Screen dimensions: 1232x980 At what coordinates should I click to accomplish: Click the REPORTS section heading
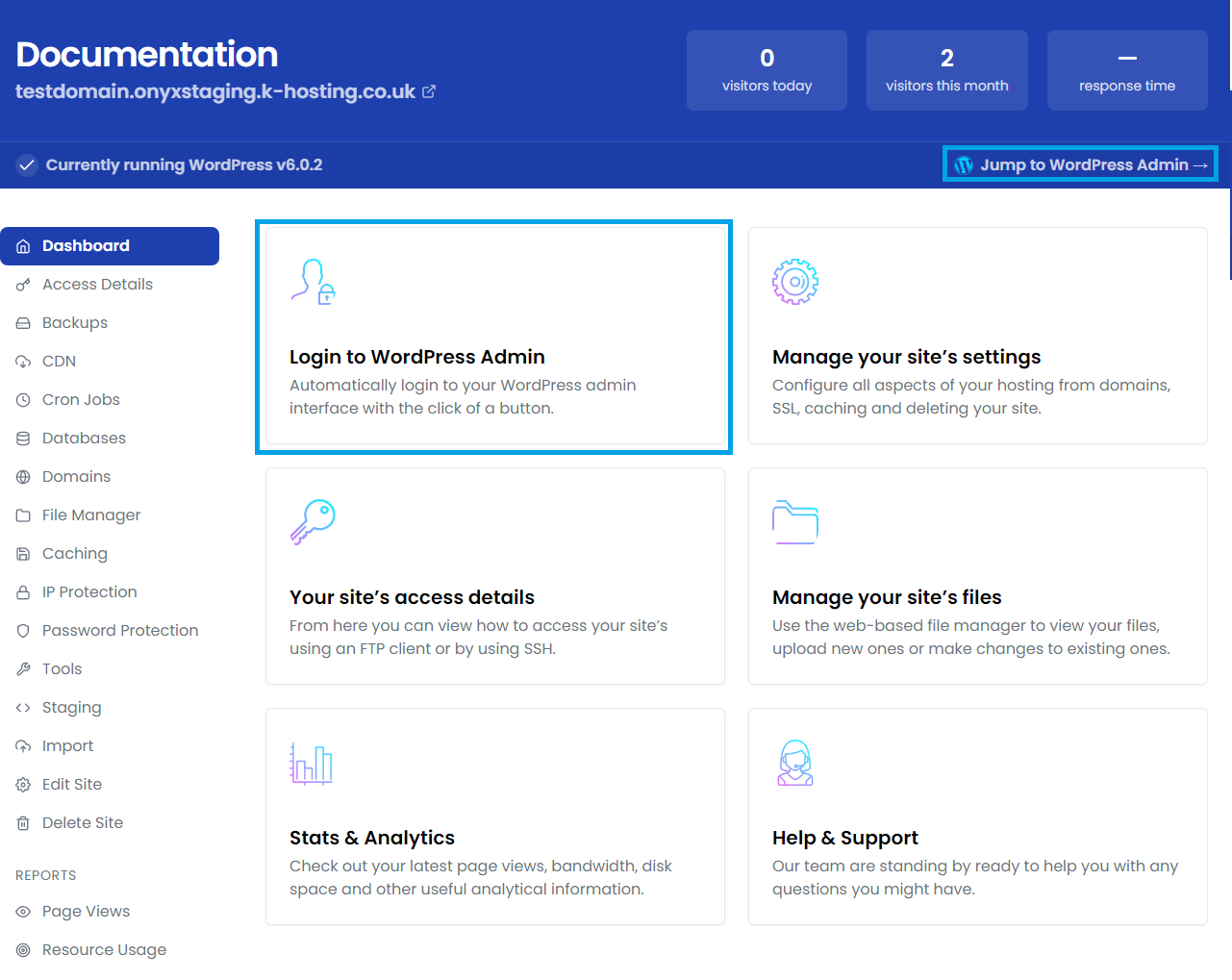tap(46, 875)
